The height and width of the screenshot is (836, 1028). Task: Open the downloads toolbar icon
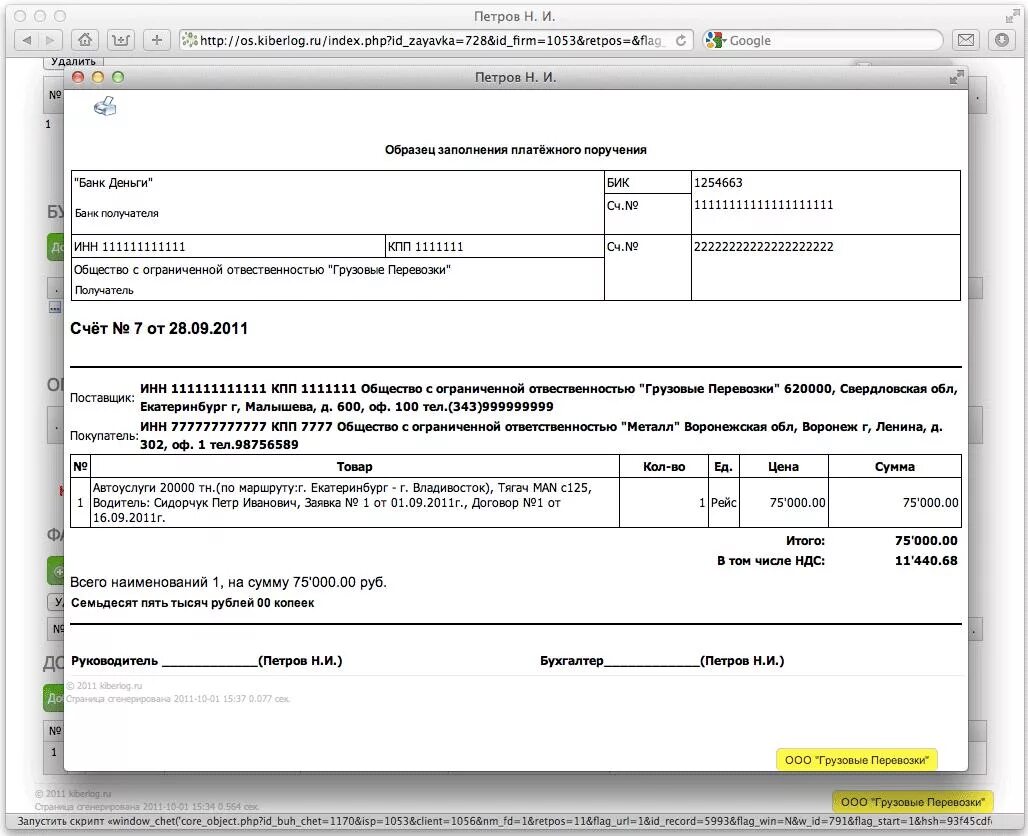tap(1001, 40)
